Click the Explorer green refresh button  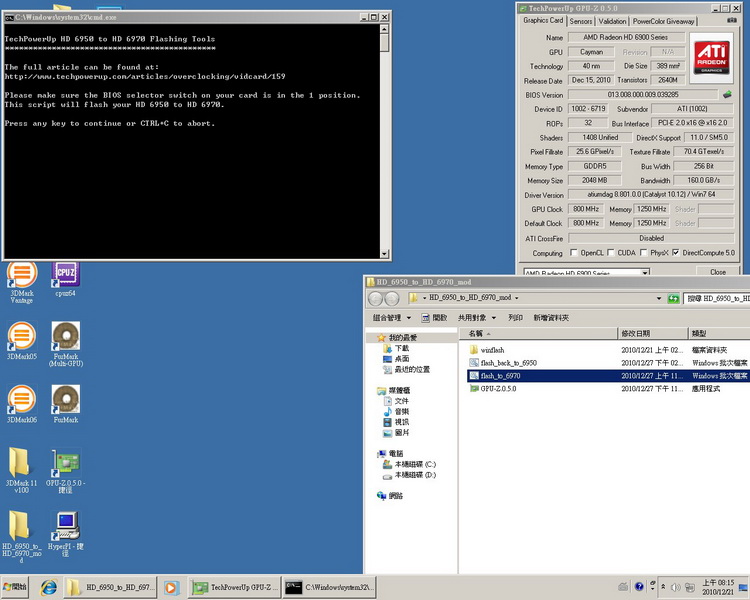tap(673, 299)
